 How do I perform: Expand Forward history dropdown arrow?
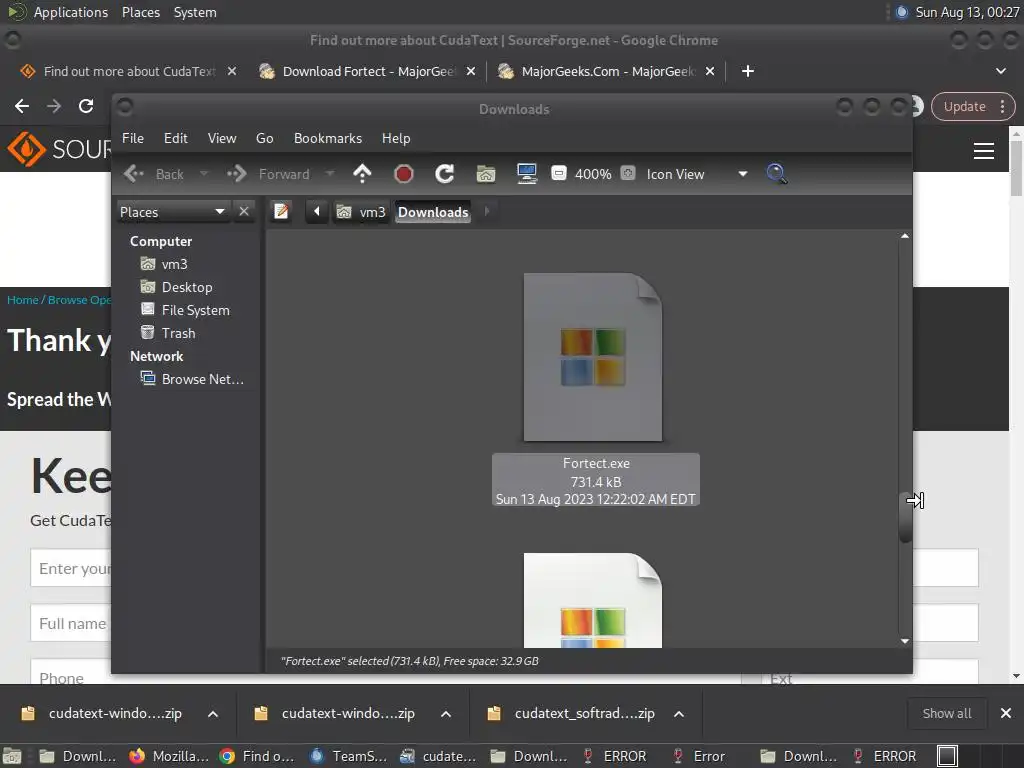[330, 174]
